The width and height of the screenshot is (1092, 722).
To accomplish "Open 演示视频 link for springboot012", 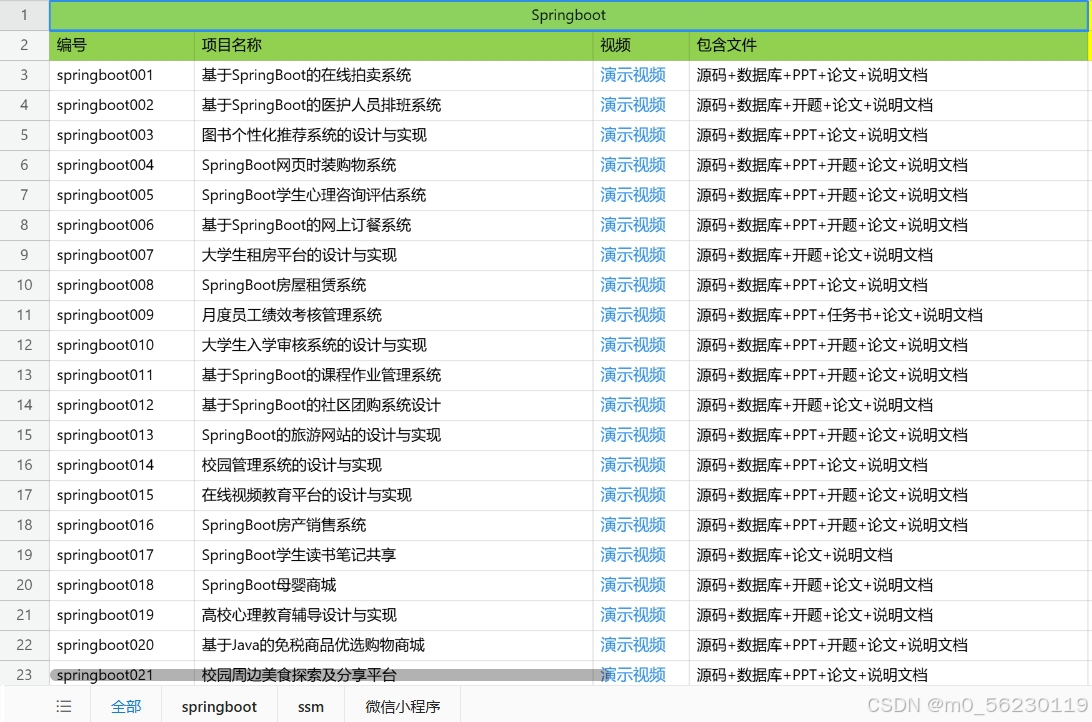I will tap(633, 405).
